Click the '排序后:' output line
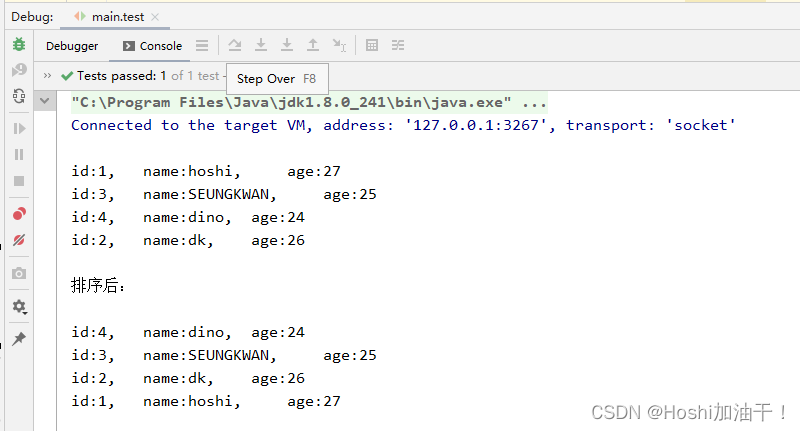Screen dimensions: 800x431 click(98, 285)
